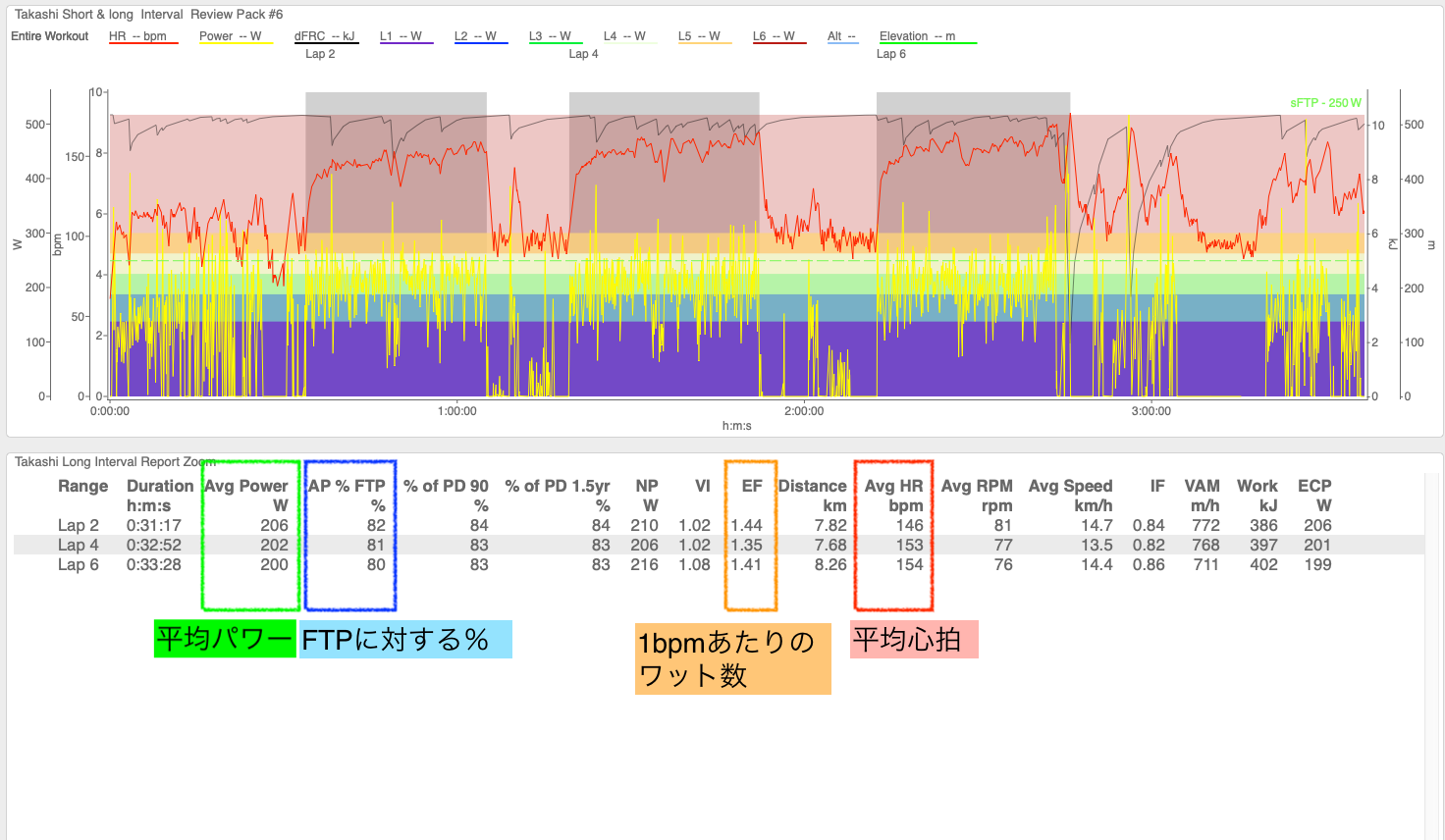
Task: Select the Lap 2 label above chart
Action: point(320,54)
